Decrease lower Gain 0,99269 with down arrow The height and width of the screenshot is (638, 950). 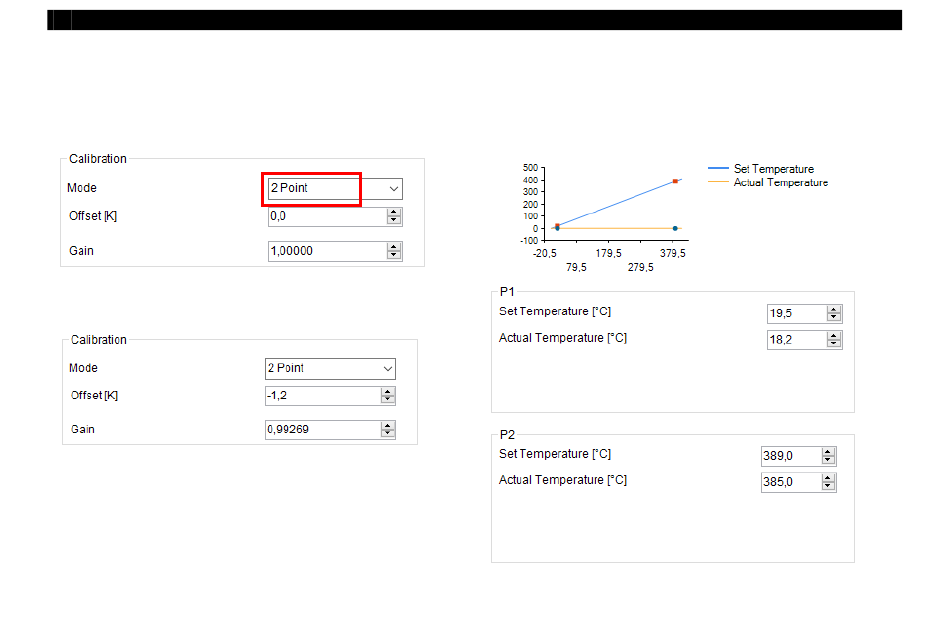(388, 433)
